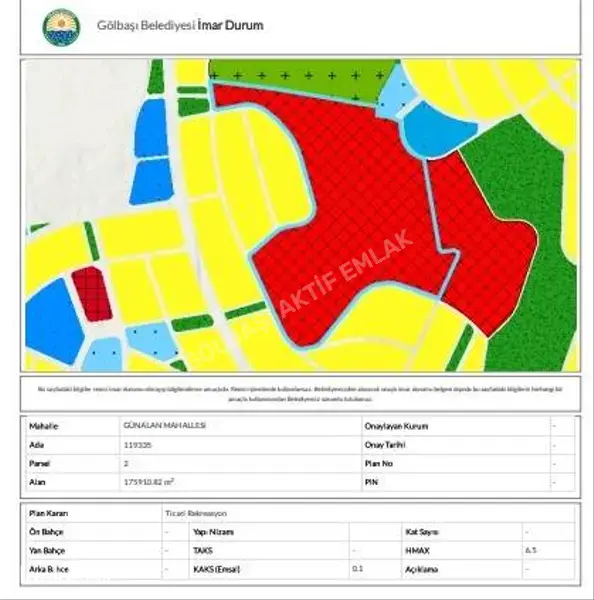Click the 'Onay Tarihi' label

point(385,445)
